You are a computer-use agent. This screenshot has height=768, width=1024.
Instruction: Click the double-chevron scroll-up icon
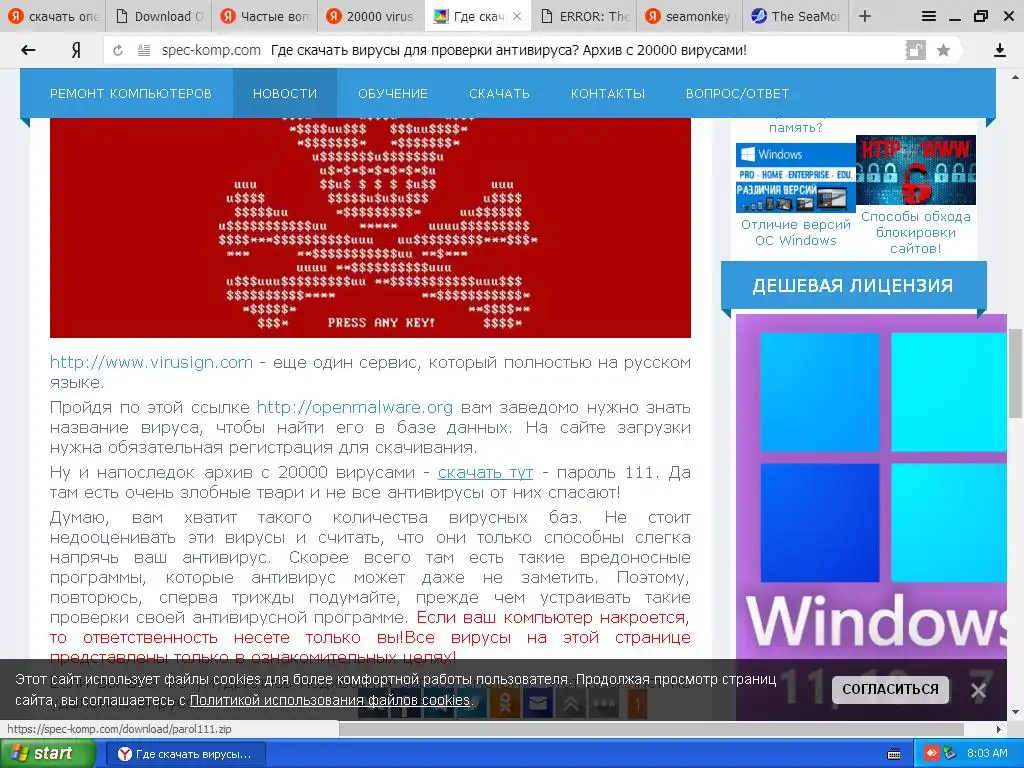[571, 703]
